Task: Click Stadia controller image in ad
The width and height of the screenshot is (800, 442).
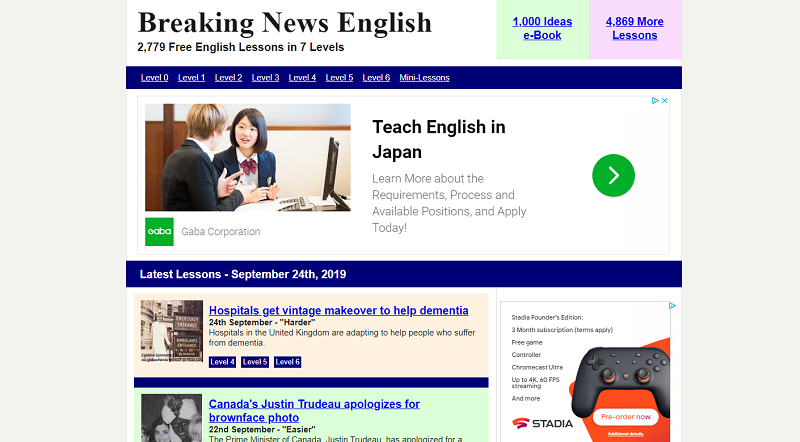Action: 620,380
